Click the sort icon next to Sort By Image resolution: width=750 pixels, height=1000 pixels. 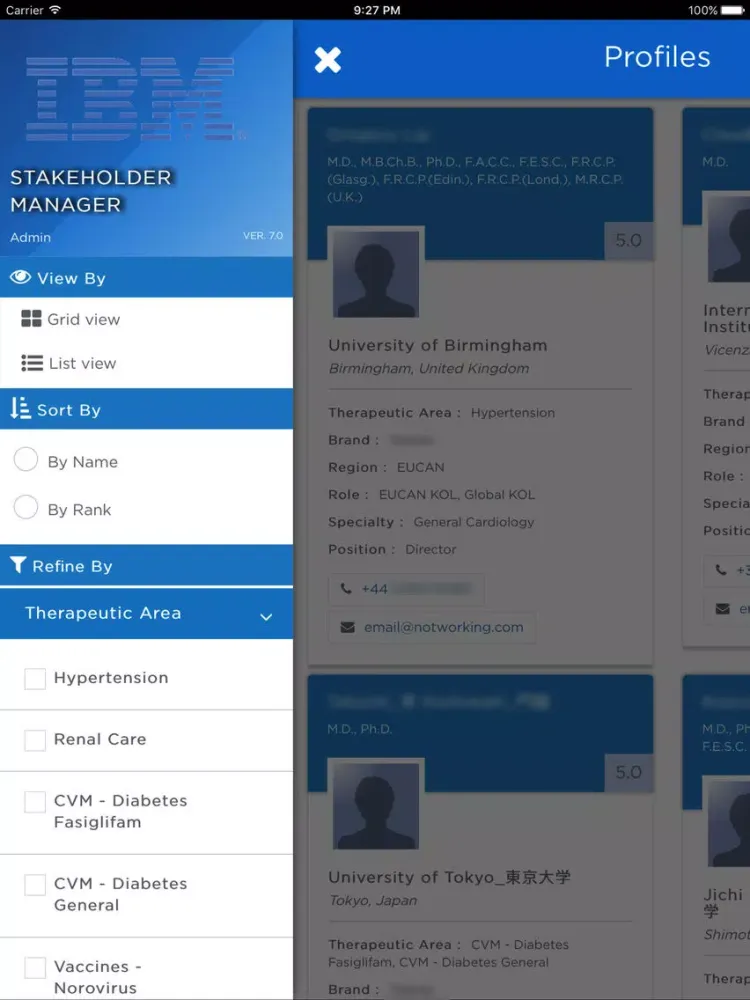click(20, 408)
